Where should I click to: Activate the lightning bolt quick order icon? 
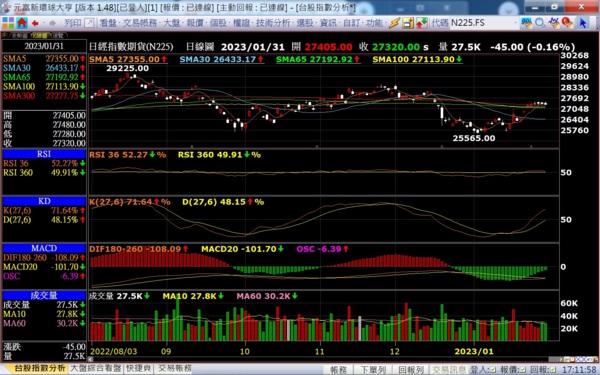tap(395, 23)
